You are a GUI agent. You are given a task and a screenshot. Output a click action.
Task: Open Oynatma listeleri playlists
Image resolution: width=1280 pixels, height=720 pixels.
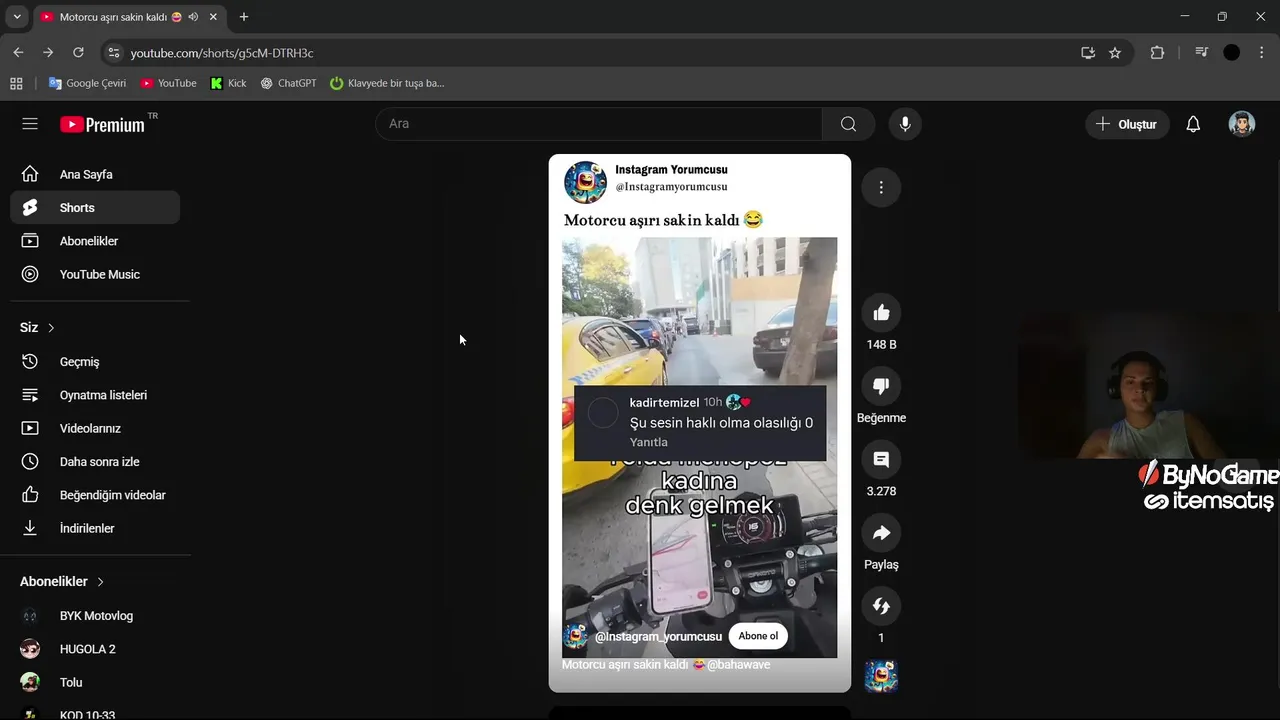95,395
